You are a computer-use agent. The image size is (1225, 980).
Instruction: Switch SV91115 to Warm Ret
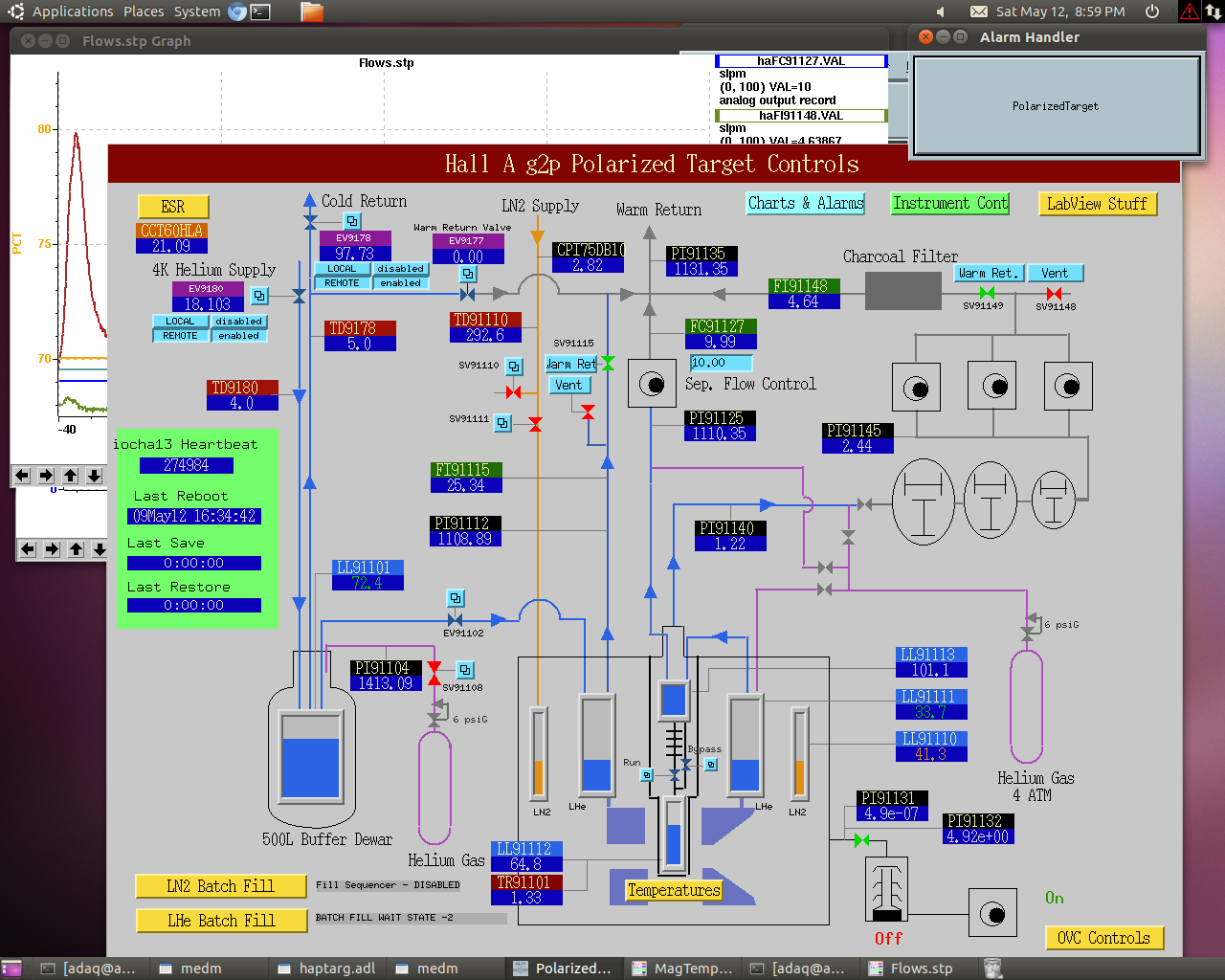tap(571, 364)
